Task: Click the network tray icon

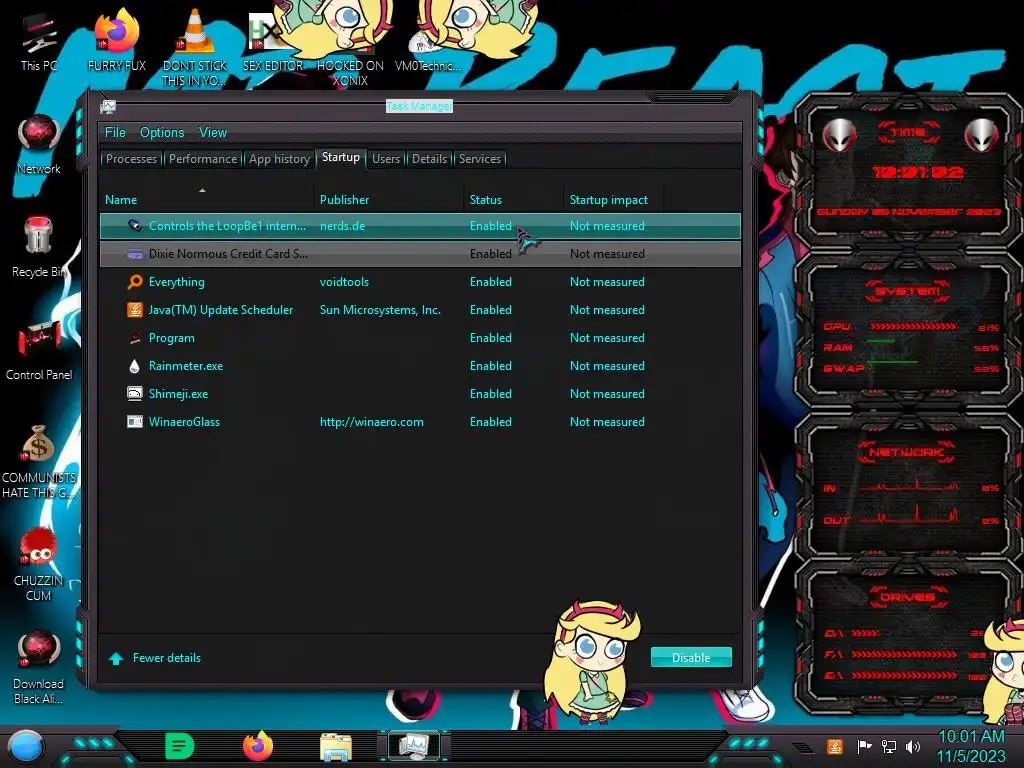Action: point(889,746)
